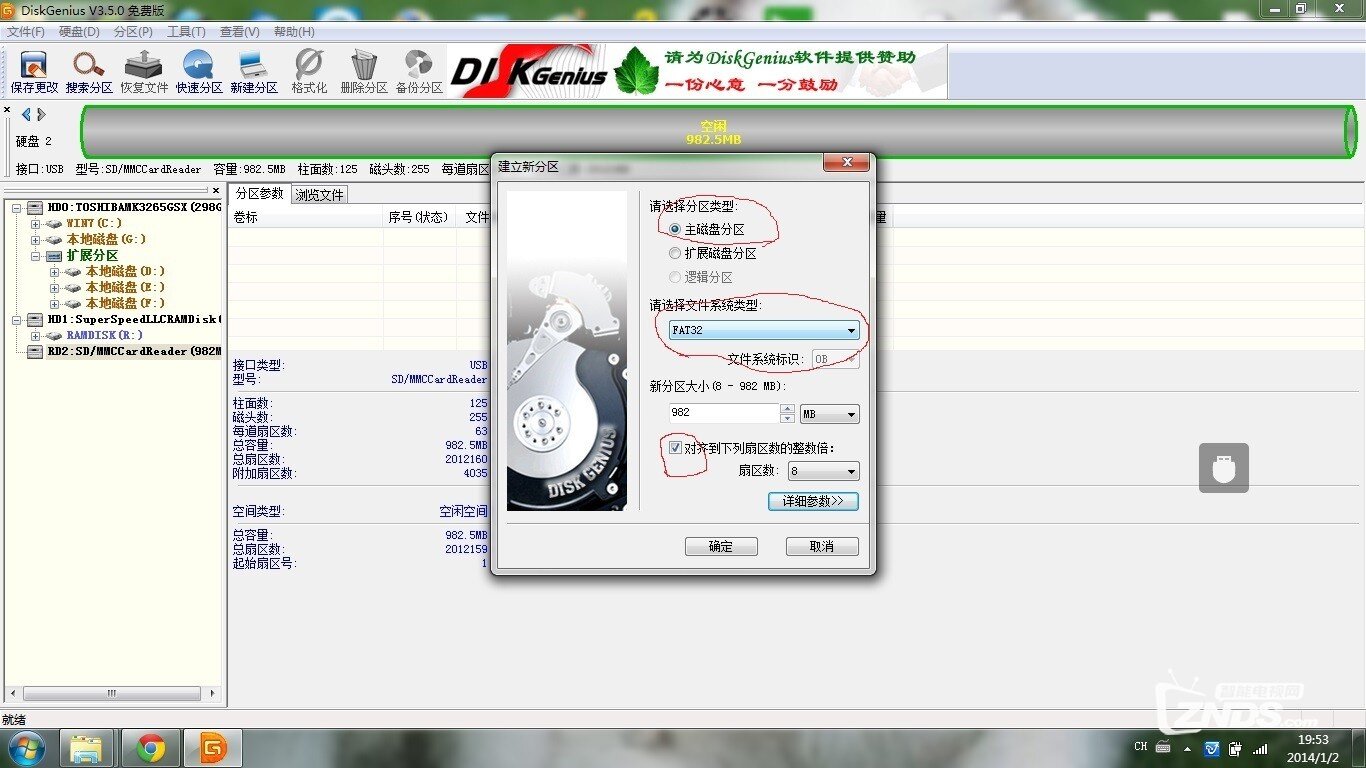The height and width of the screenshot is (768, 1366).
Task: Collapse the HD1 RAMDisk node
Action: pyautogui.click(x=17, y=320)
